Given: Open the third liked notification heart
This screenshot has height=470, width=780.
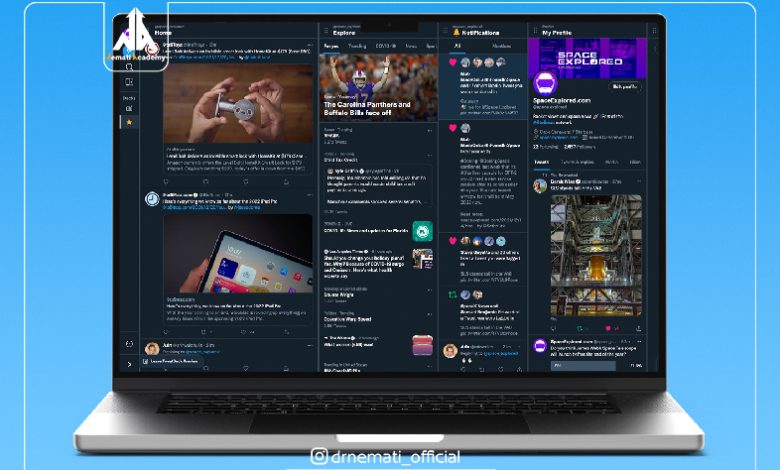Looking at the screenshot, I should [453, 241].
